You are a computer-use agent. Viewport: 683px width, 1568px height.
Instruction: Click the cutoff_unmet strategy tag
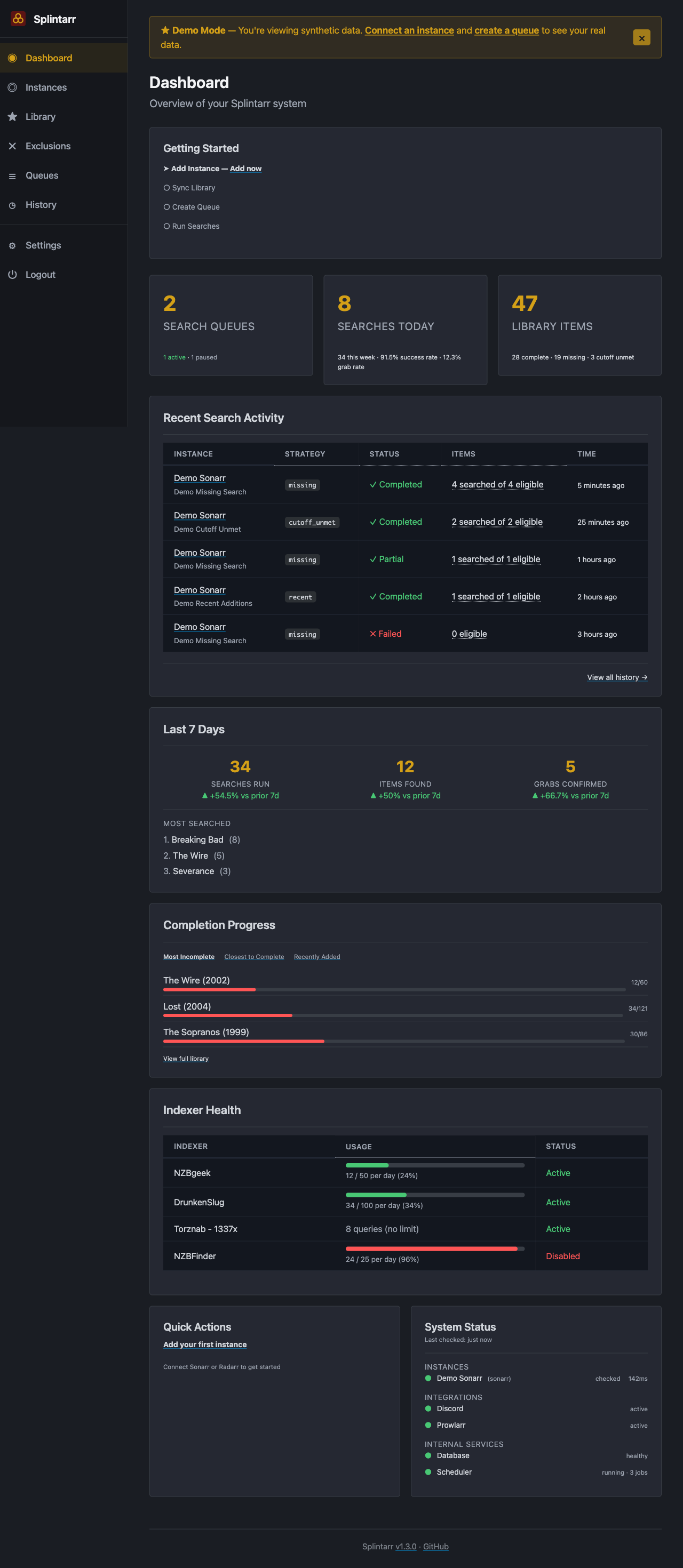pos(312,522)
